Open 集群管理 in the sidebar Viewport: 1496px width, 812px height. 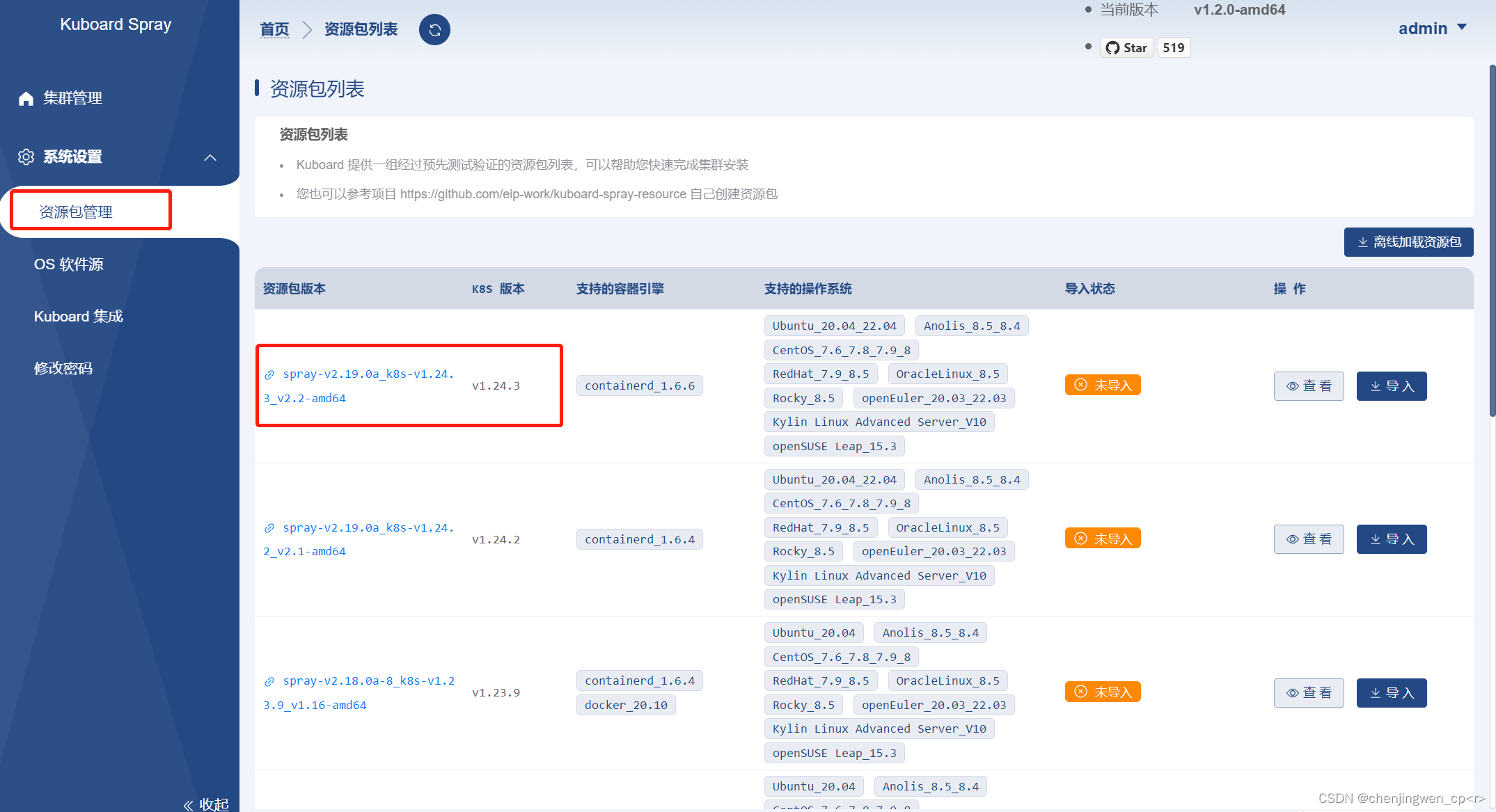pyautogui.click(x=72, y=98)
